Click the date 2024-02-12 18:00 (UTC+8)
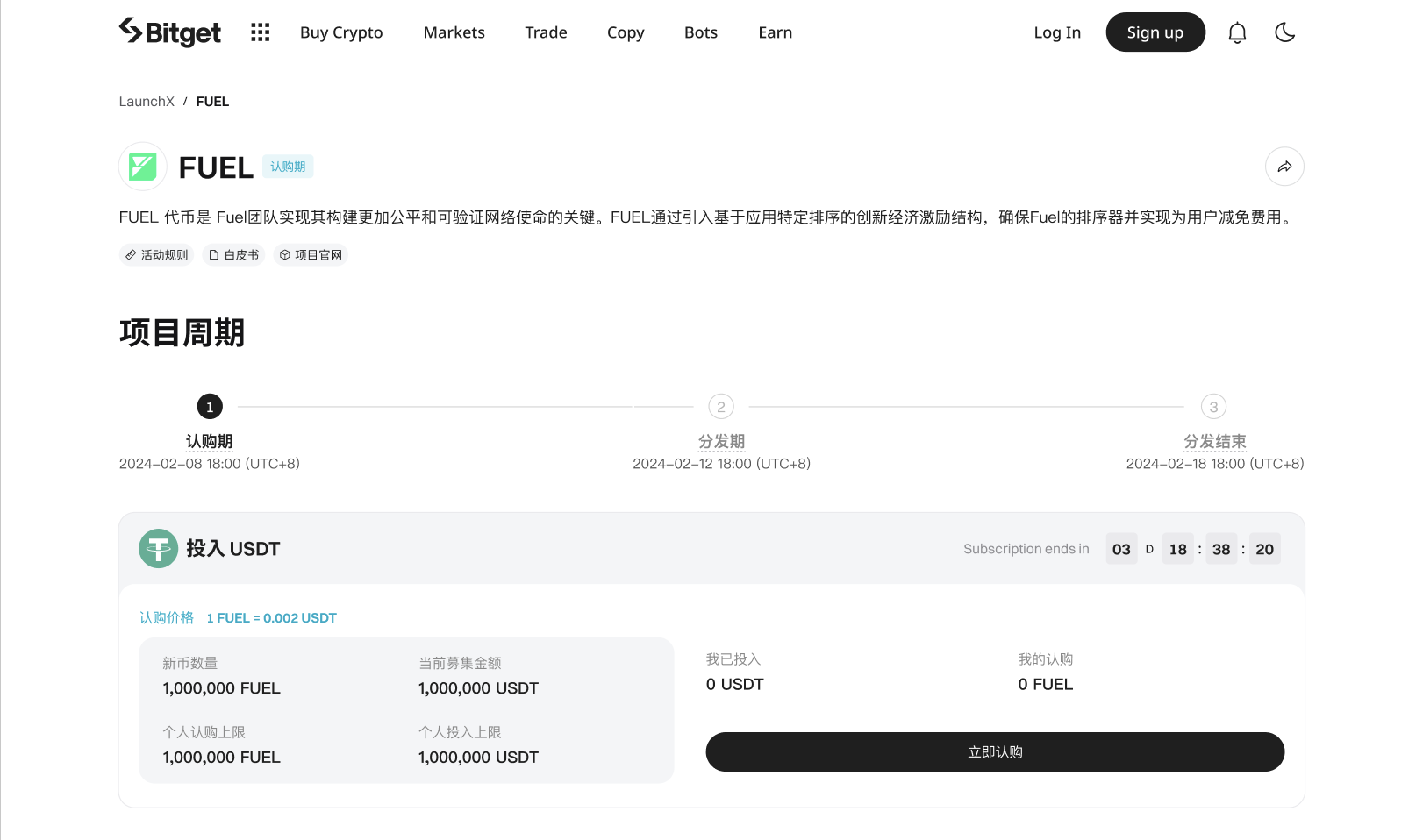 [x=721, y=464]
